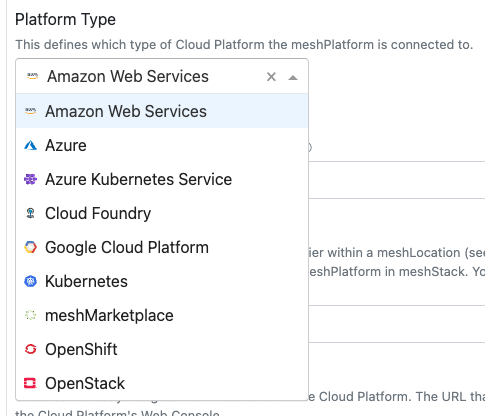
Task: Choose the Azure option
Action: pos(162,145)
